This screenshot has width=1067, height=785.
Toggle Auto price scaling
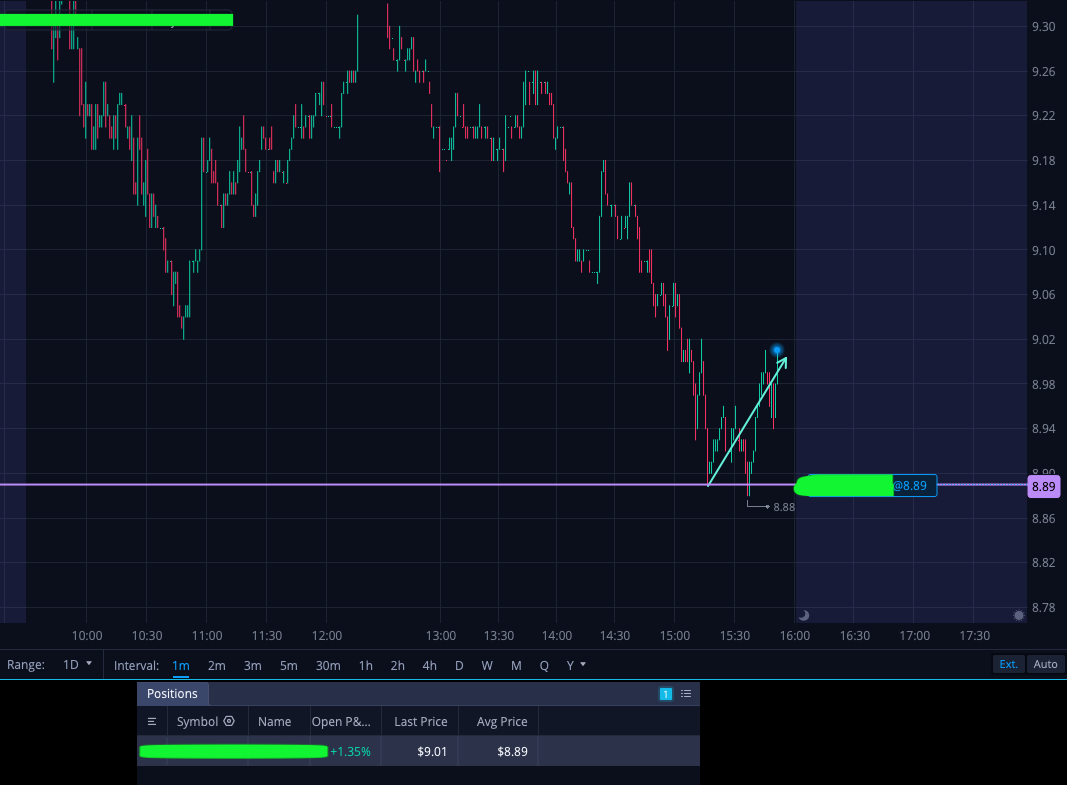pos(1045,664)
